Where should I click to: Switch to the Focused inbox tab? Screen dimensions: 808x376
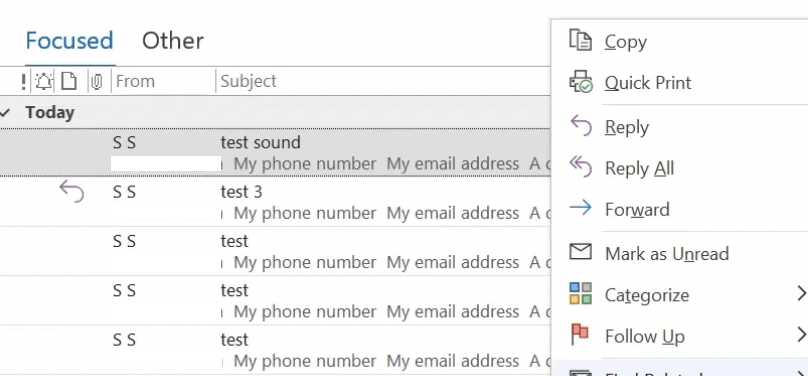point(70,41)
